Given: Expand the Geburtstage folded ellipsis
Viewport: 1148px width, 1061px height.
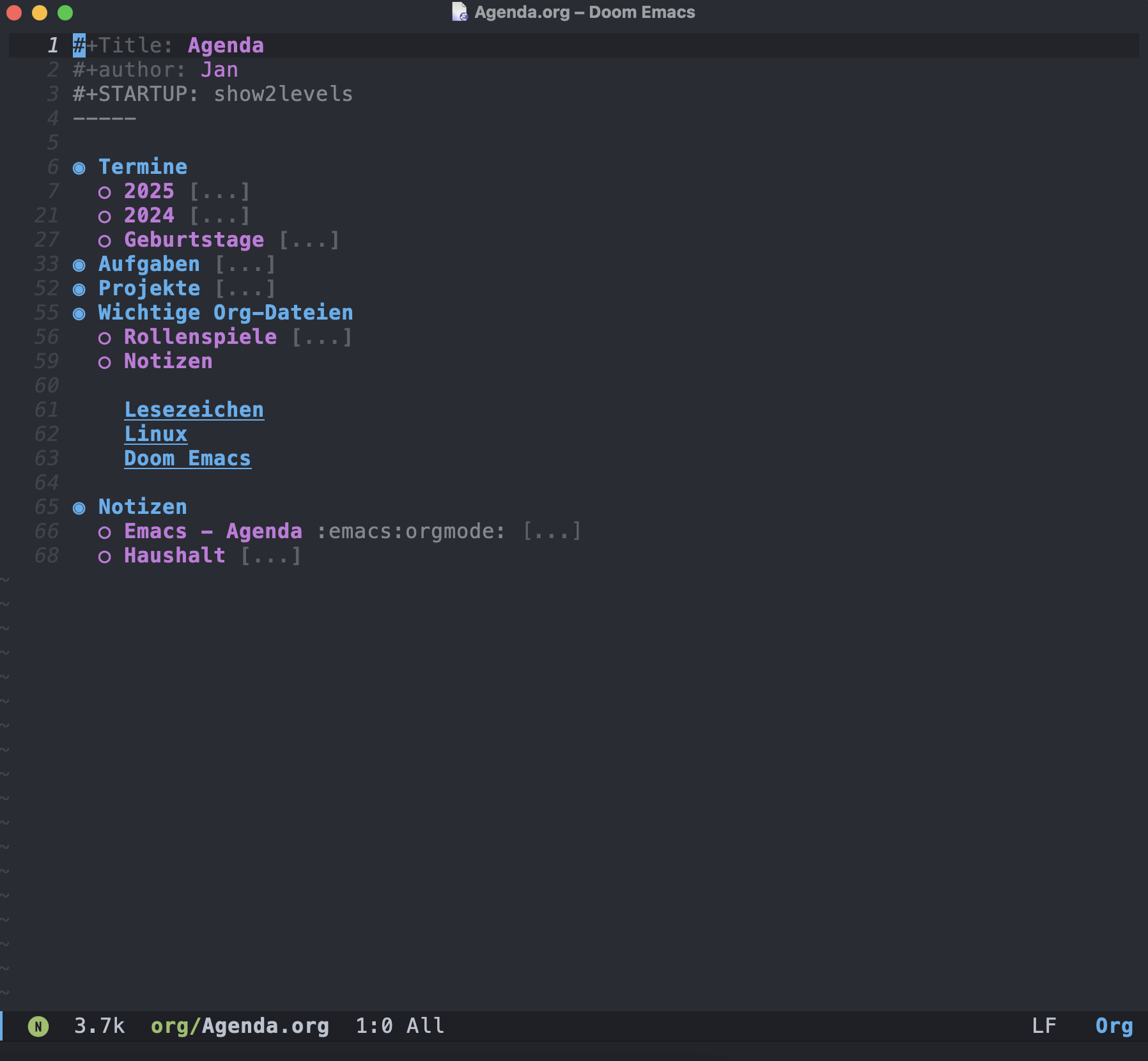Looking at the screenshot, I should [309, 240].
